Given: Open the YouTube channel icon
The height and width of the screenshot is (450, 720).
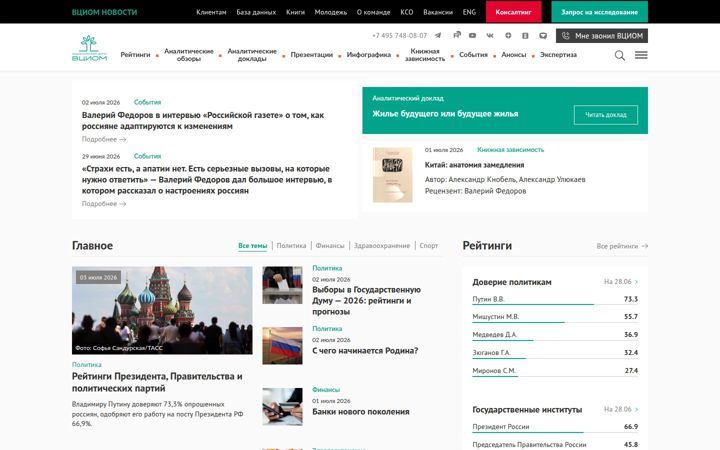Looking at the screenshot, I should coord(472,35).
